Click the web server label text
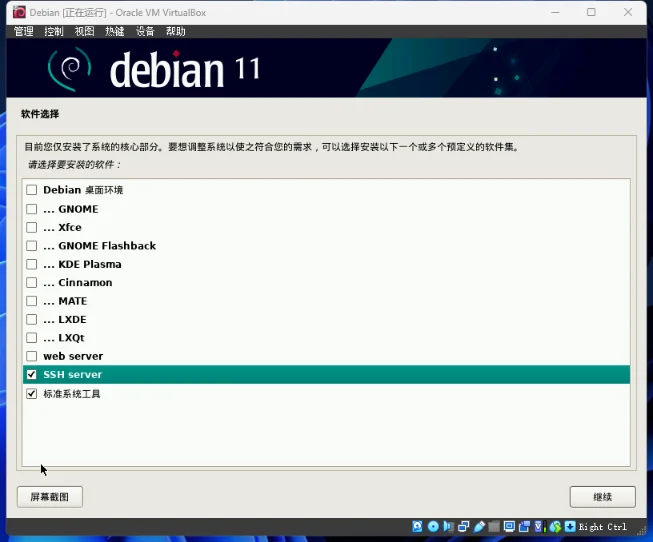The width and height of the screenshot is (653, 542). pyautogui.click(x=73, y=356)
